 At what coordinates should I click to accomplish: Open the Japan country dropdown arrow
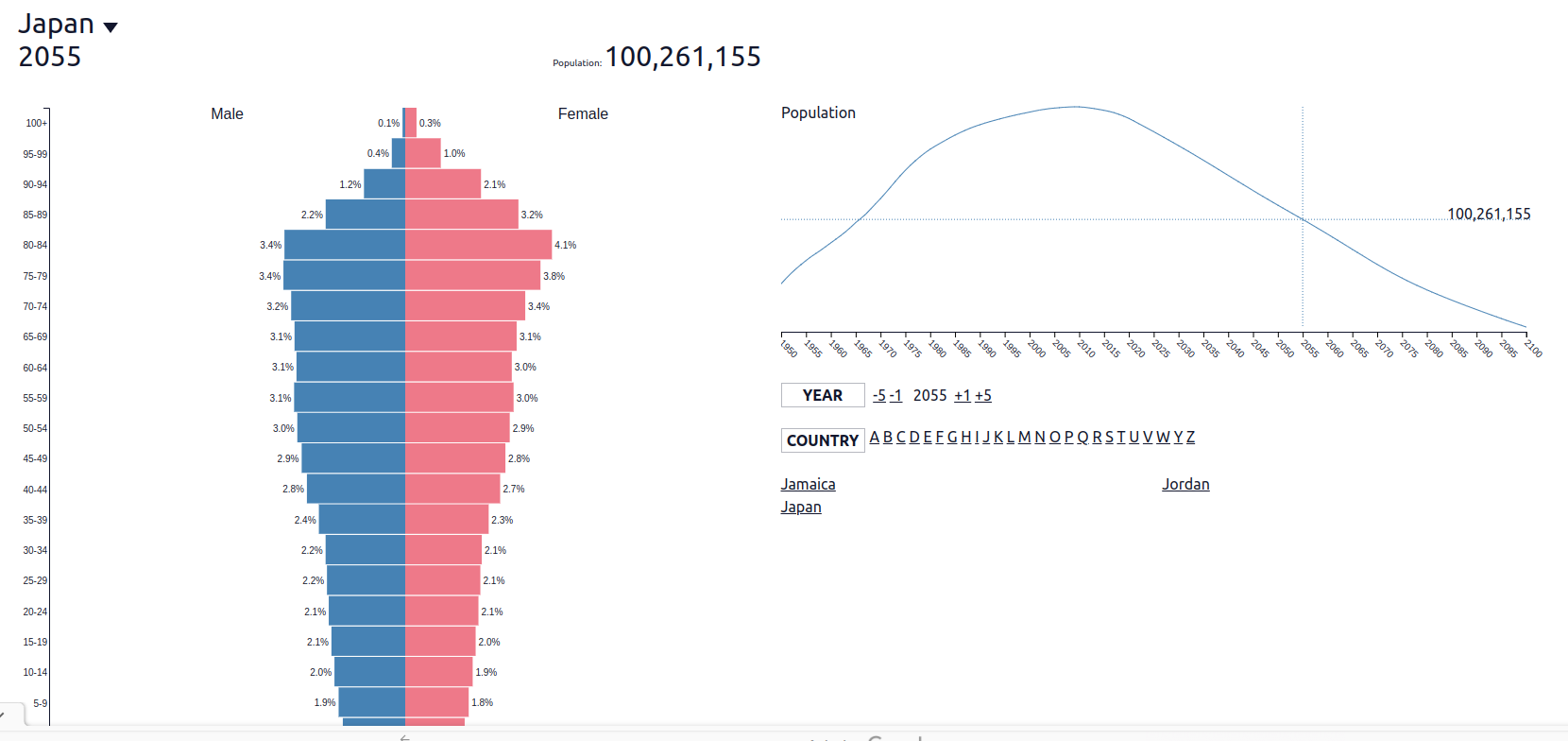[111, 27]
